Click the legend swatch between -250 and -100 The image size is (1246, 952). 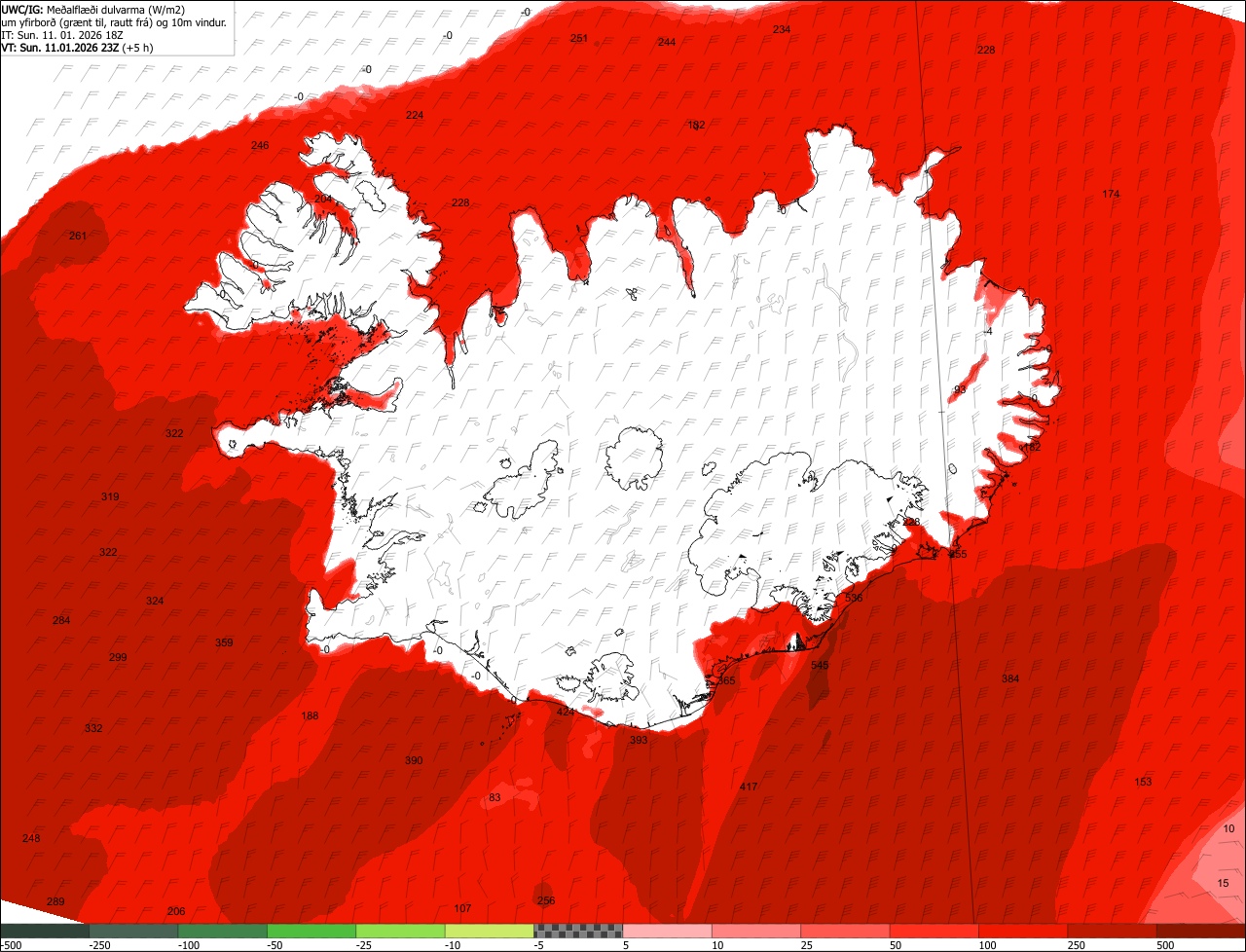click(x=133, y=931)
